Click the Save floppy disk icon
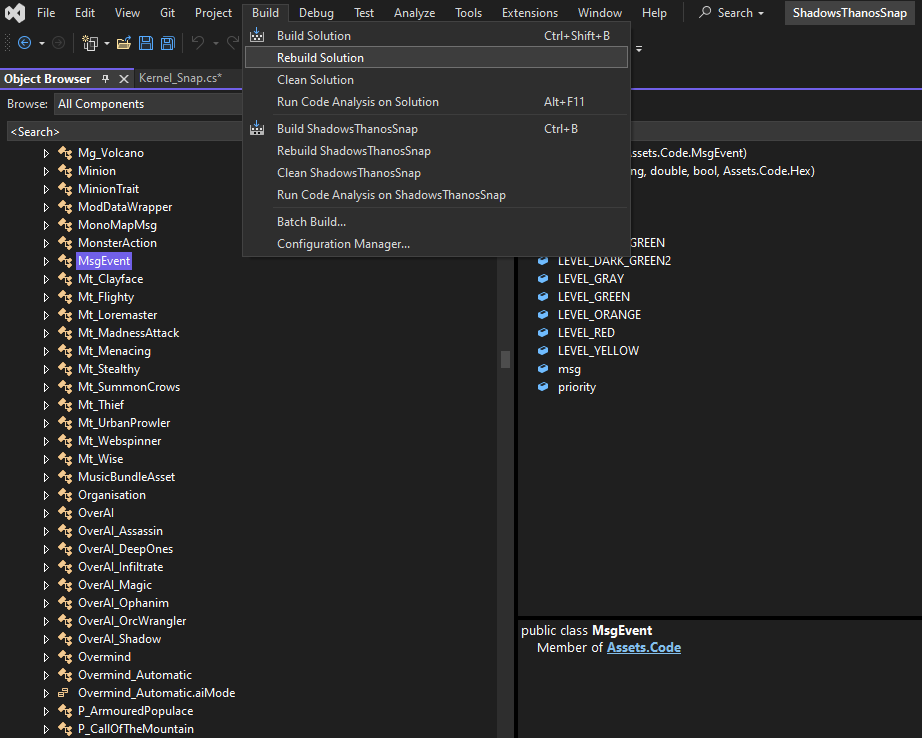The image size is (922, 738). click(146, 43)
